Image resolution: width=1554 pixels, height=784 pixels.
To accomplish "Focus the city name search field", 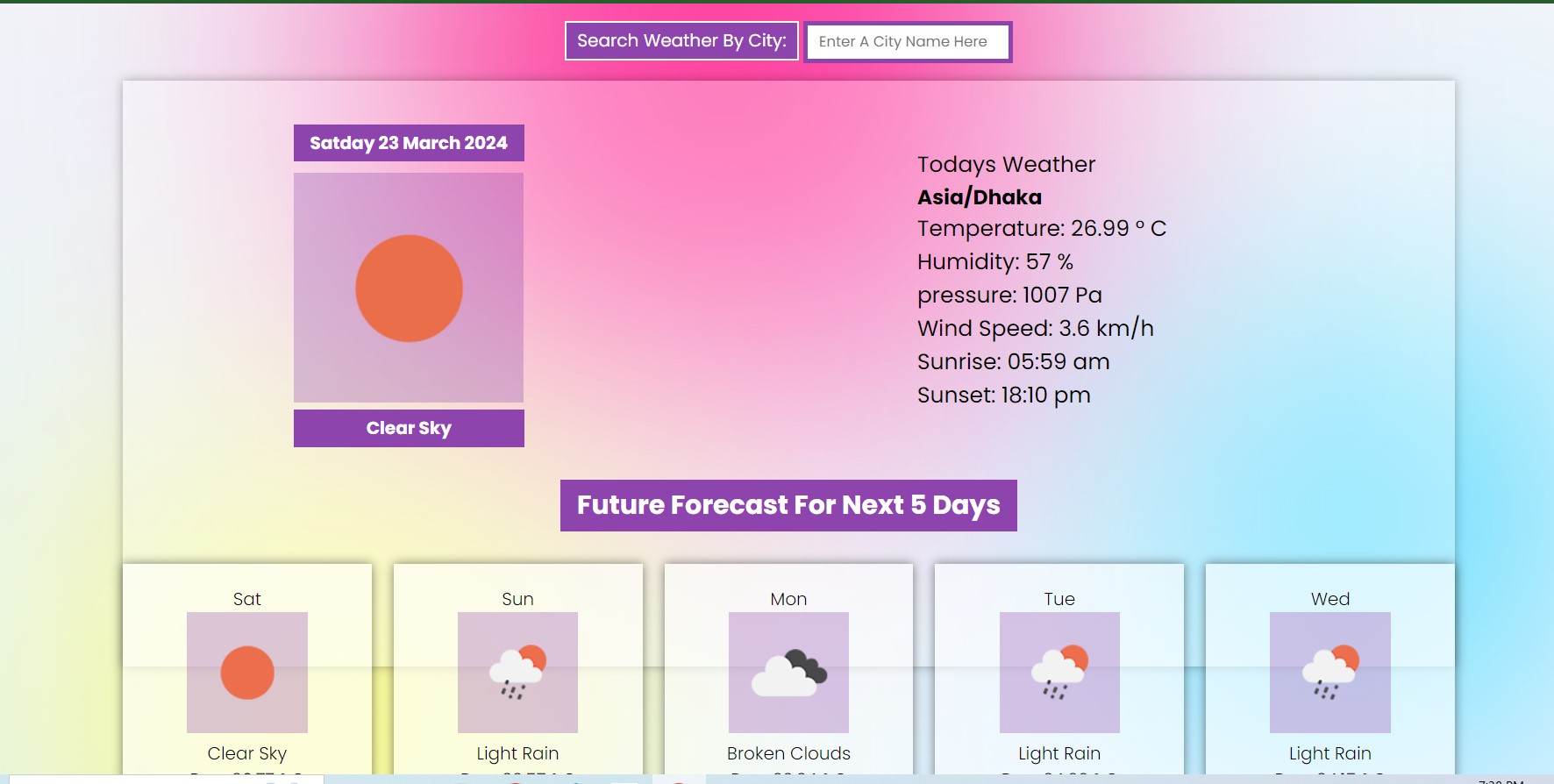I will (908, 41).
